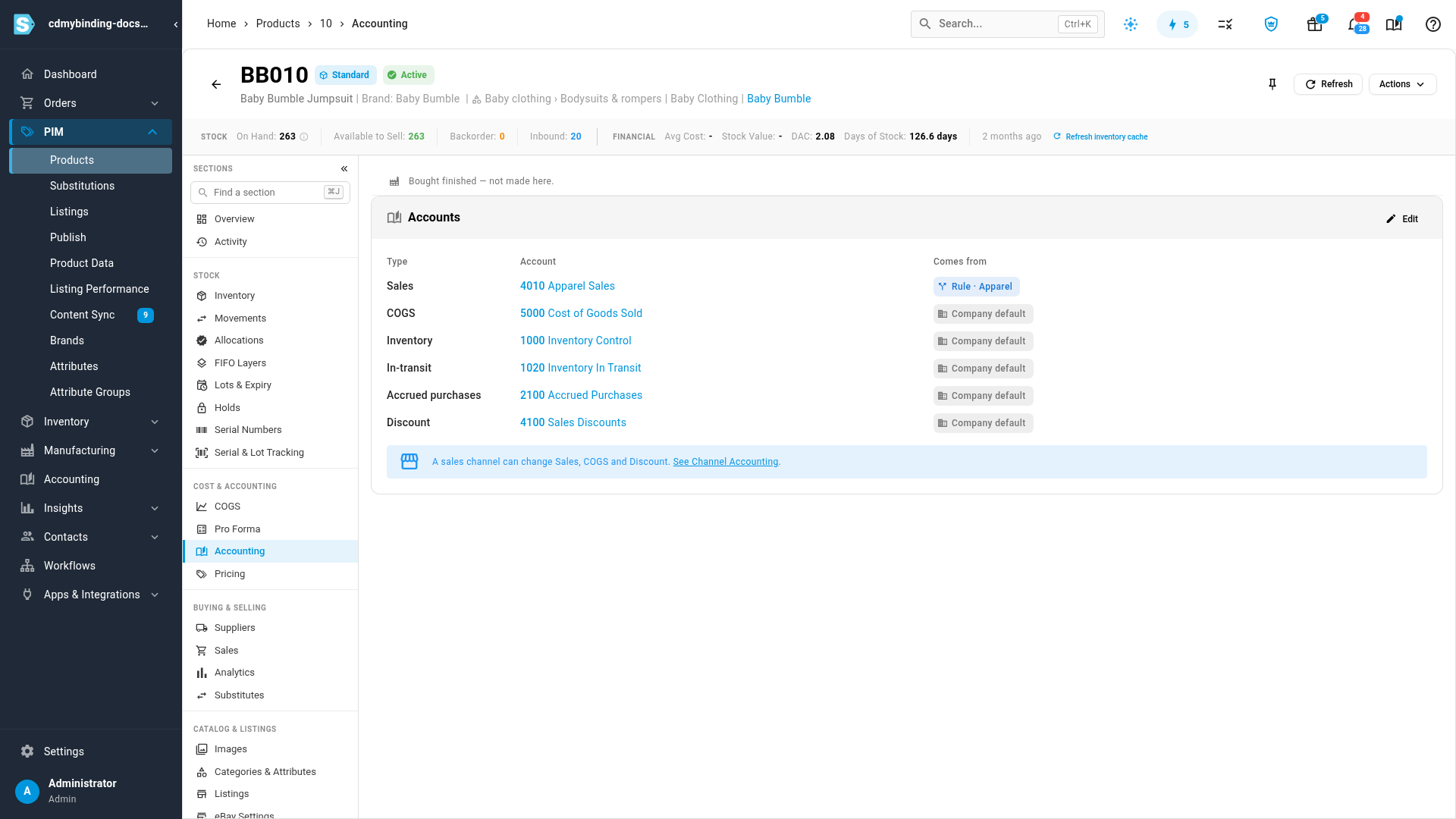Open the gift box rewards icon

[1315, 24]
